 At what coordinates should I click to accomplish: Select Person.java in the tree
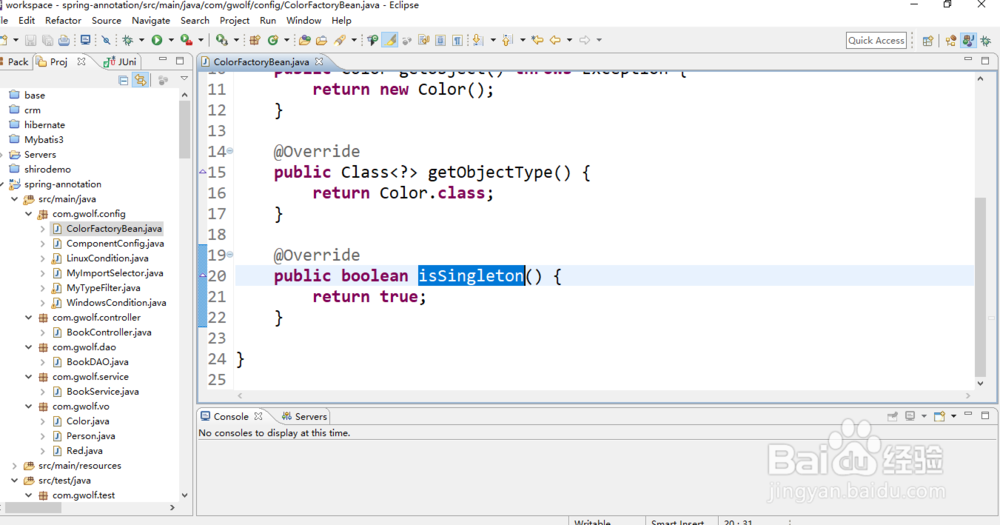[x=91, y=436]
